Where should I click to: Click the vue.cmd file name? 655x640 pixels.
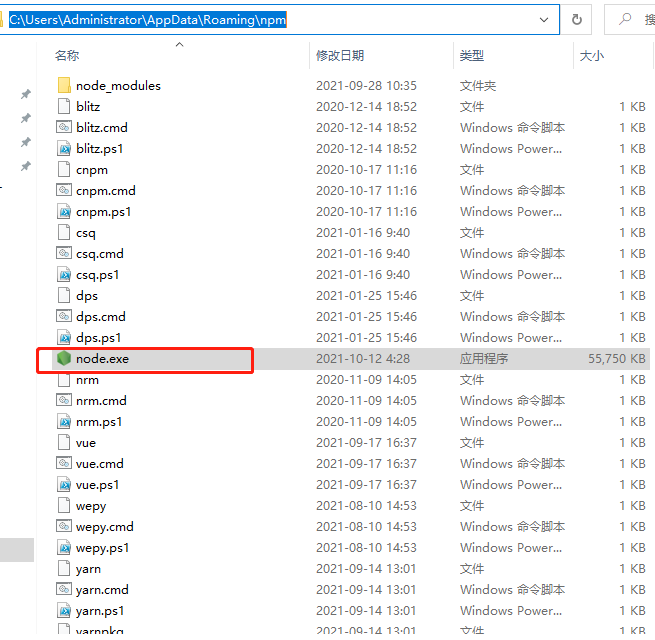[99, 464]
